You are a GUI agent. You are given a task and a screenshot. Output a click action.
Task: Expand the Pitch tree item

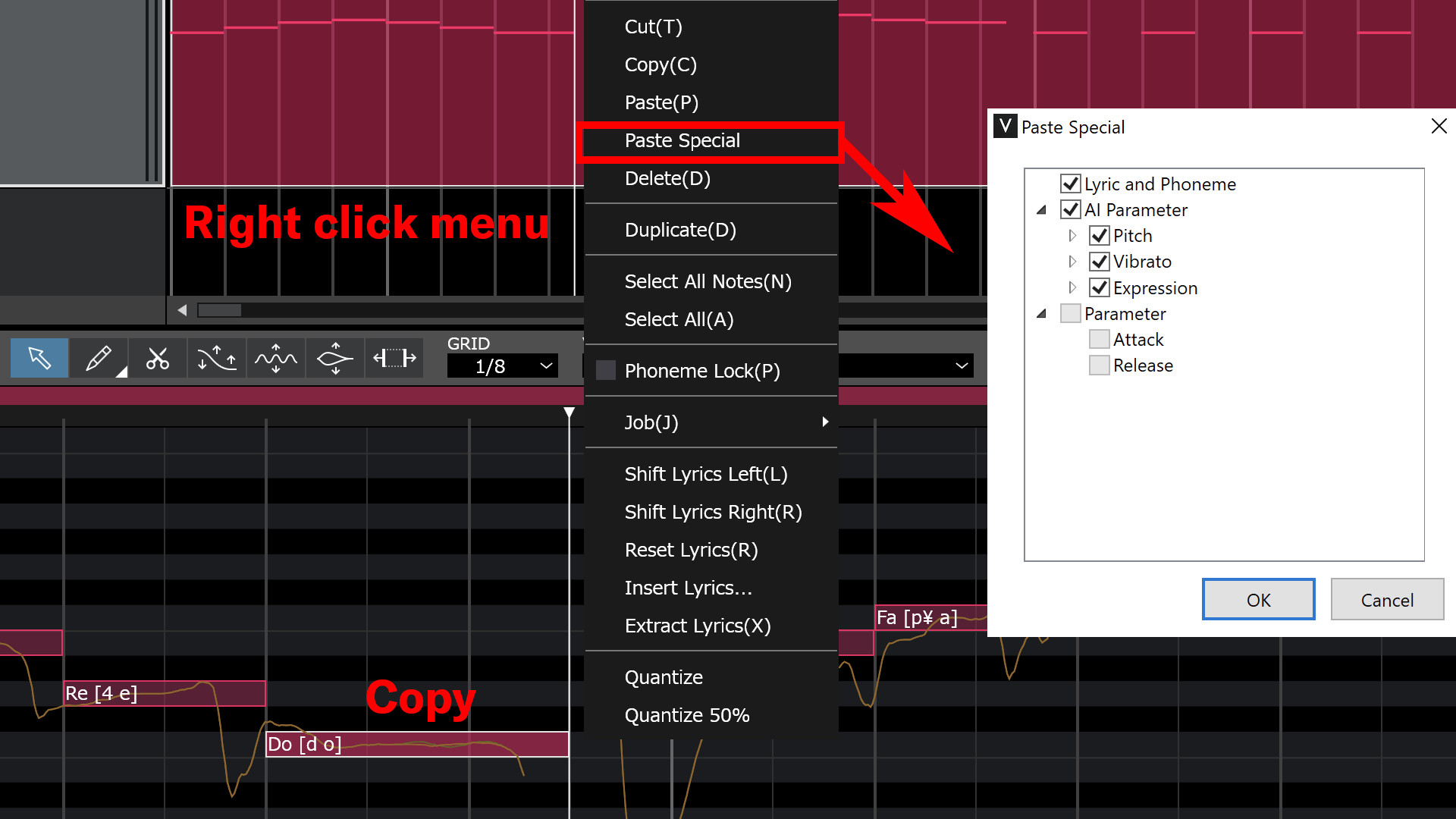(x=1072, y=235)
